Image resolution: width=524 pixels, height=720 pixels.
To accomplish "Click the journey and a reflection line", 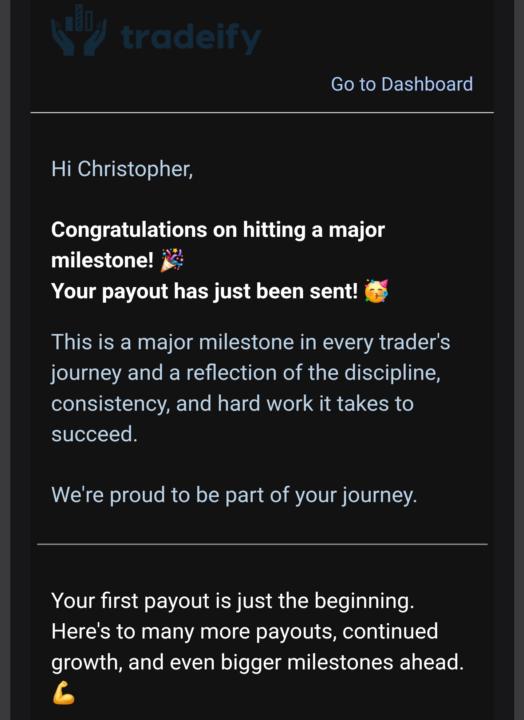I will (246, 373).
